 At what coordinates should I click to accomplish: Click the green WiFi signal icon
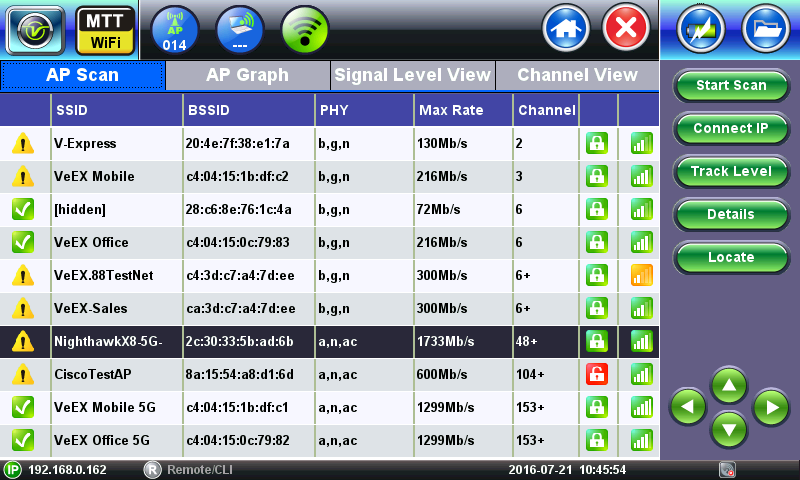pyautogui.click(x=305, y=29)
